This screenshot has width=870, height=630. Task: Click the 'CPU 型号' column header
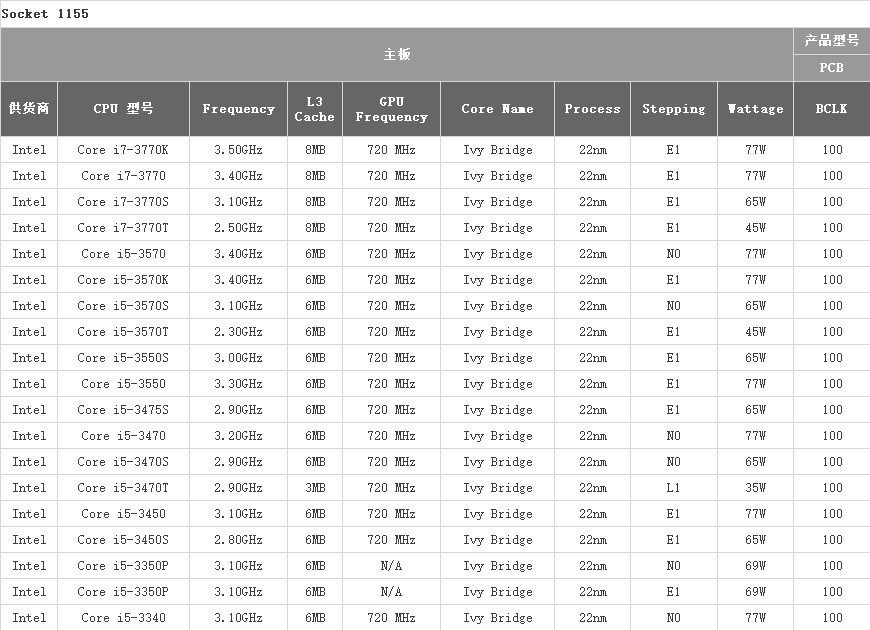[123, 109]
